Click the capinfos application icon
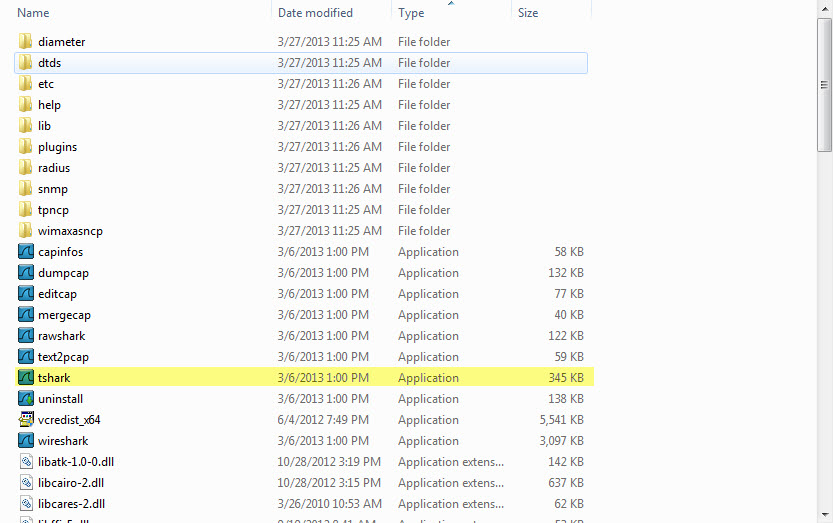This screenshot has width=833, height=523. pyautogui.click(x=26, y=252)
